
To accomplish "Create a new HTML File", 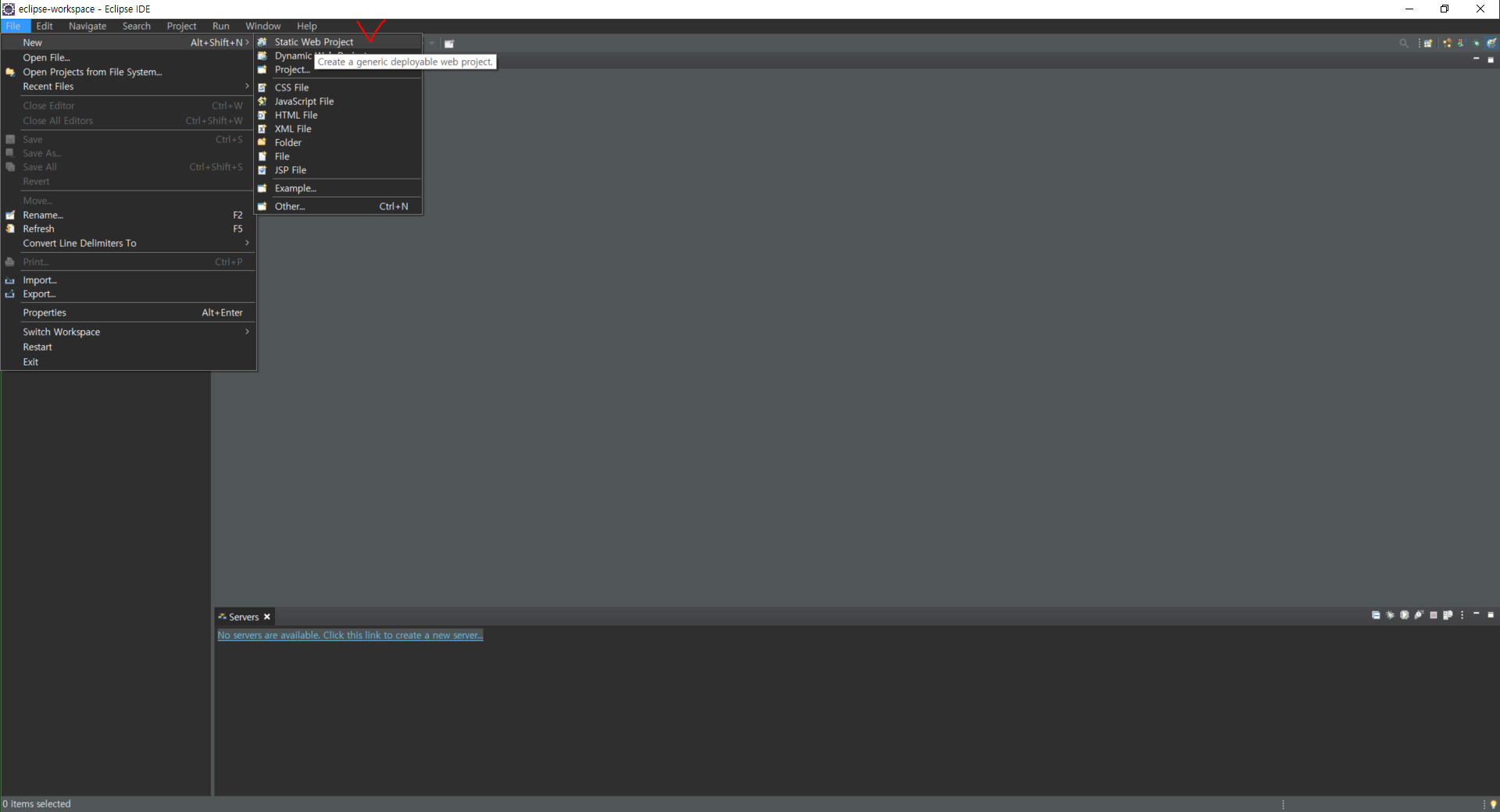I will [337, 115].
